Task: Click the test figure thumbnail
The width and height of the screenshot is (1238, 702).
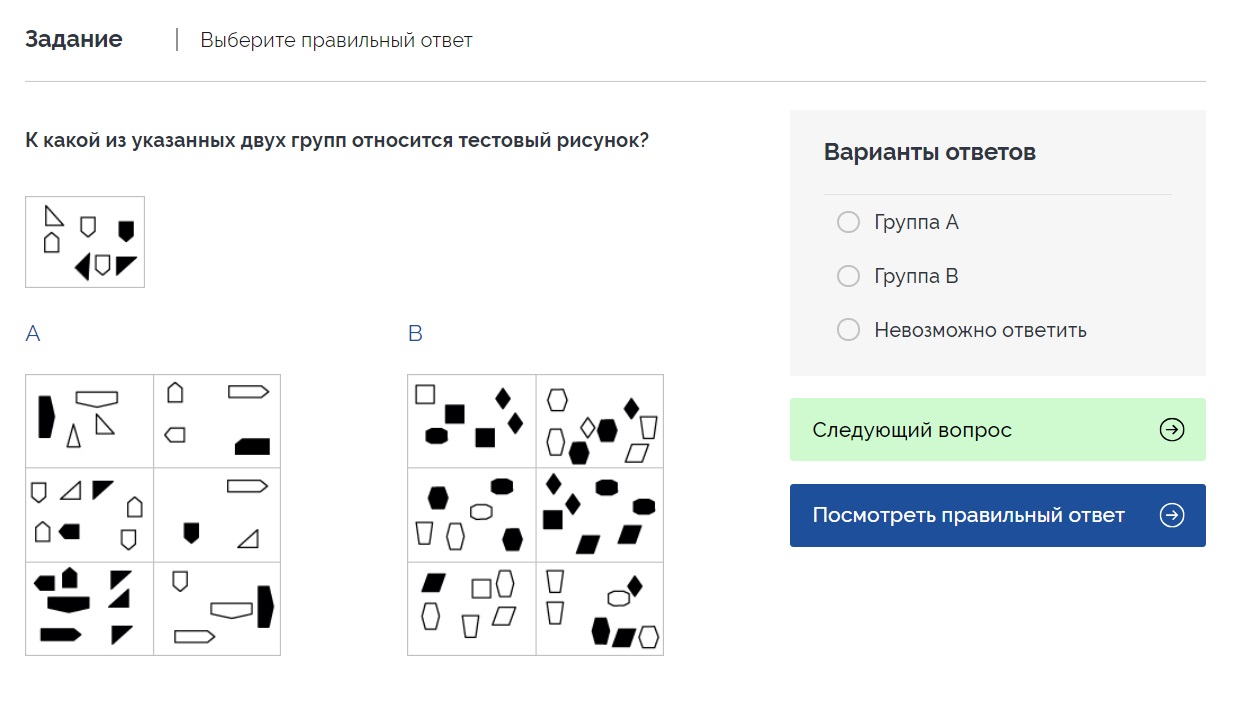Action: [x=85, y=242]
